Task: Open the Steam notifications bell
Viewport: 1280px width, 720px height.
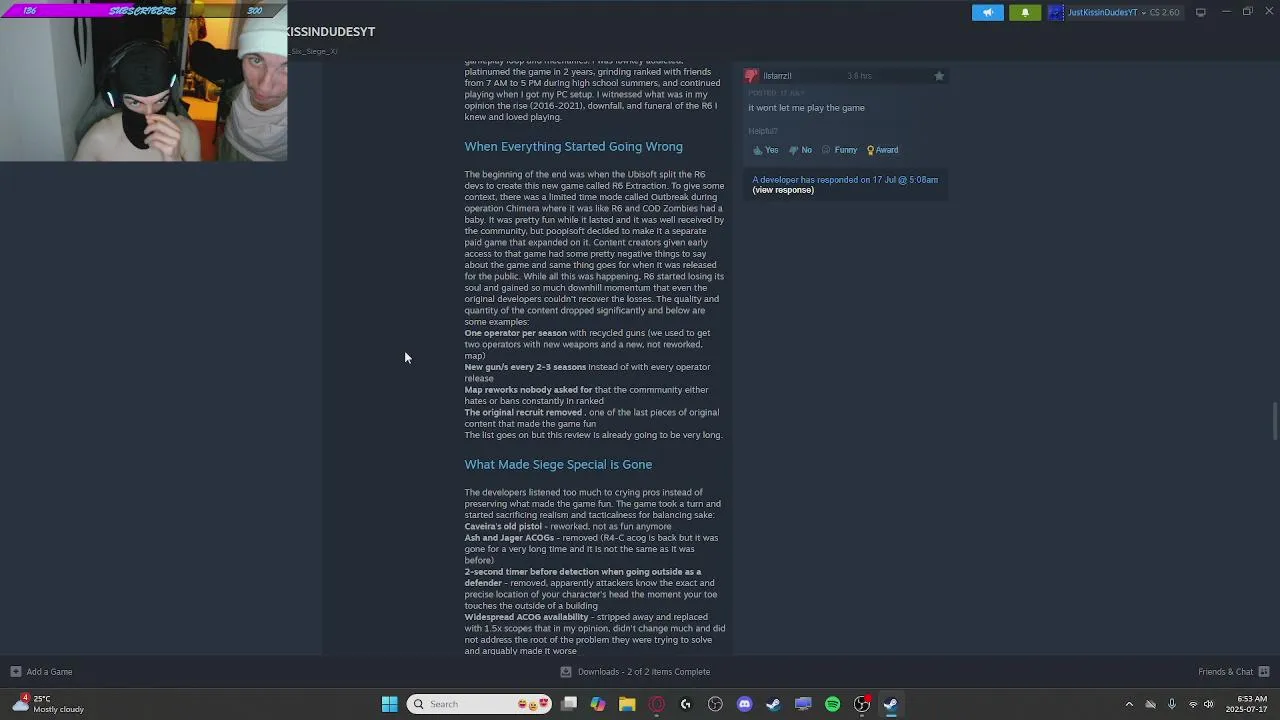Action: tap(1024, 12)
